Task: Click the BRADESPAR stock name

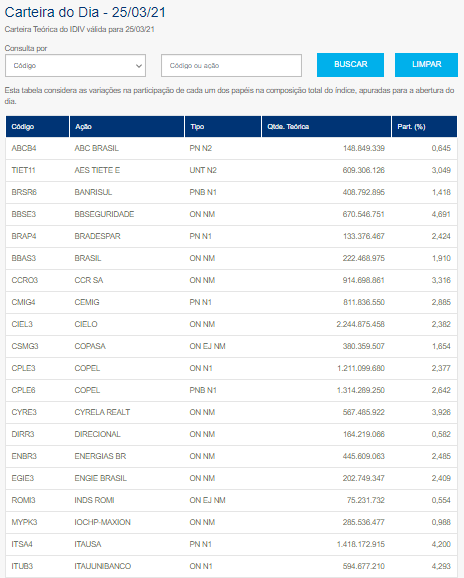Action: click(97, 236)
